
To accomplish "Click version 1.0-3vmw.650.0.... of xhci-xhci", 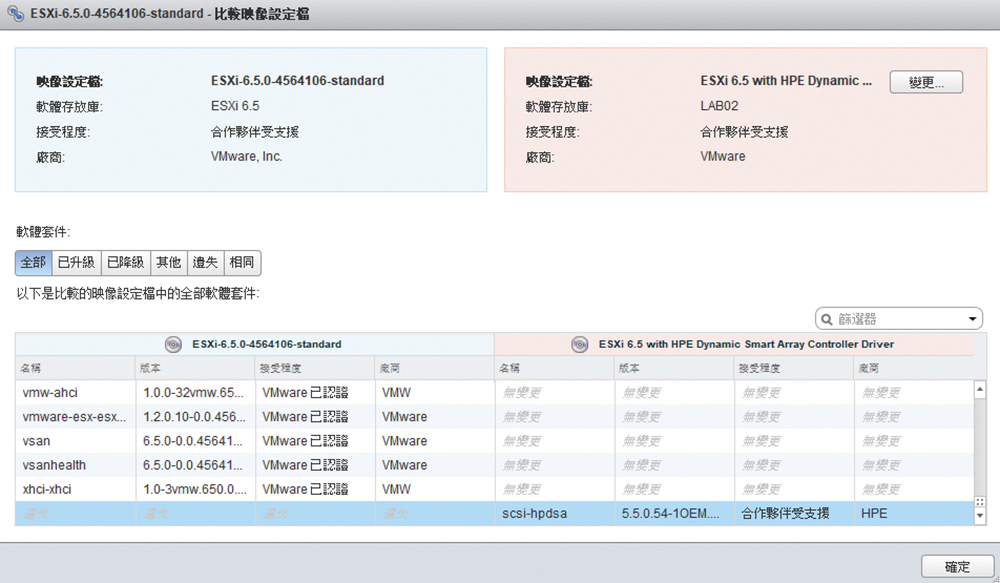I will 195,490.
